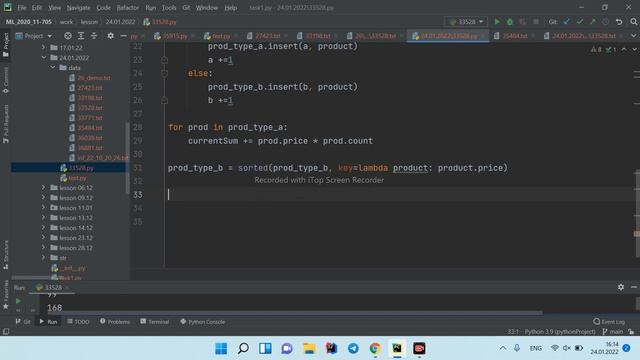Start debugging with the green bug icon
The image size is (640, 360).
pyautogui.click(x=510, y=22)
